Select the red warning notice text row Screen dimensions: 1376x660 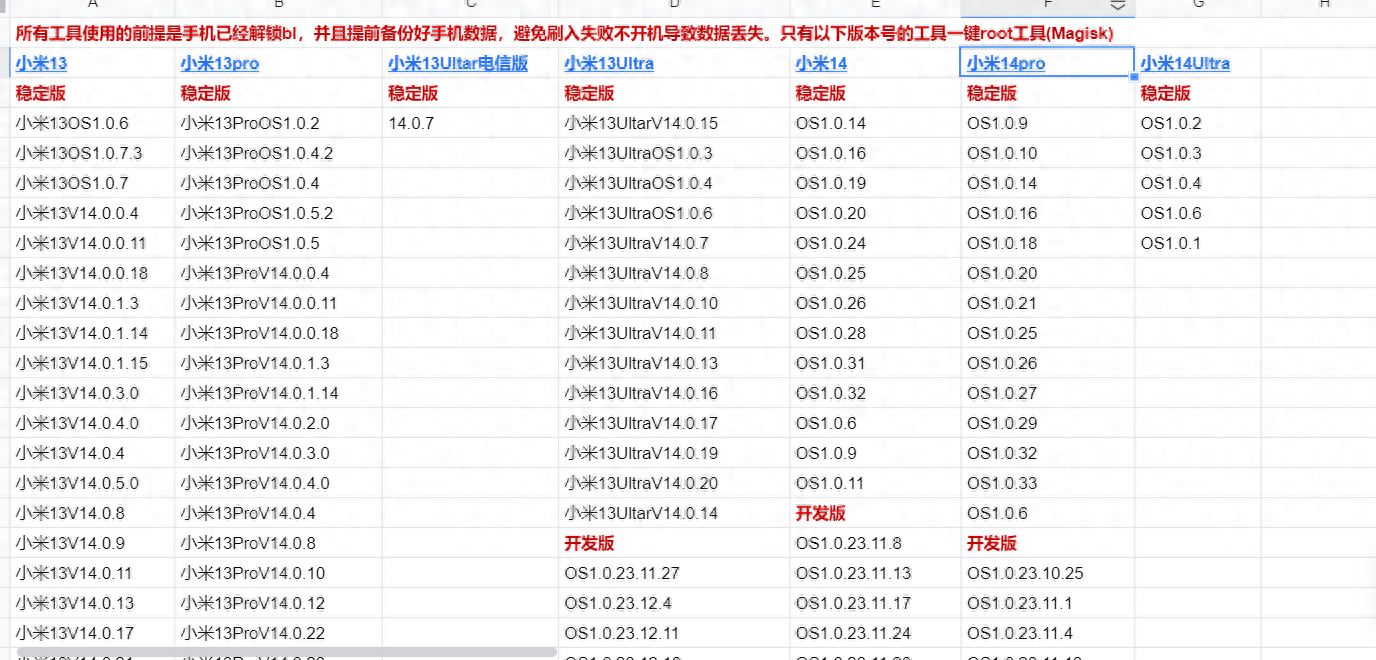564,33
